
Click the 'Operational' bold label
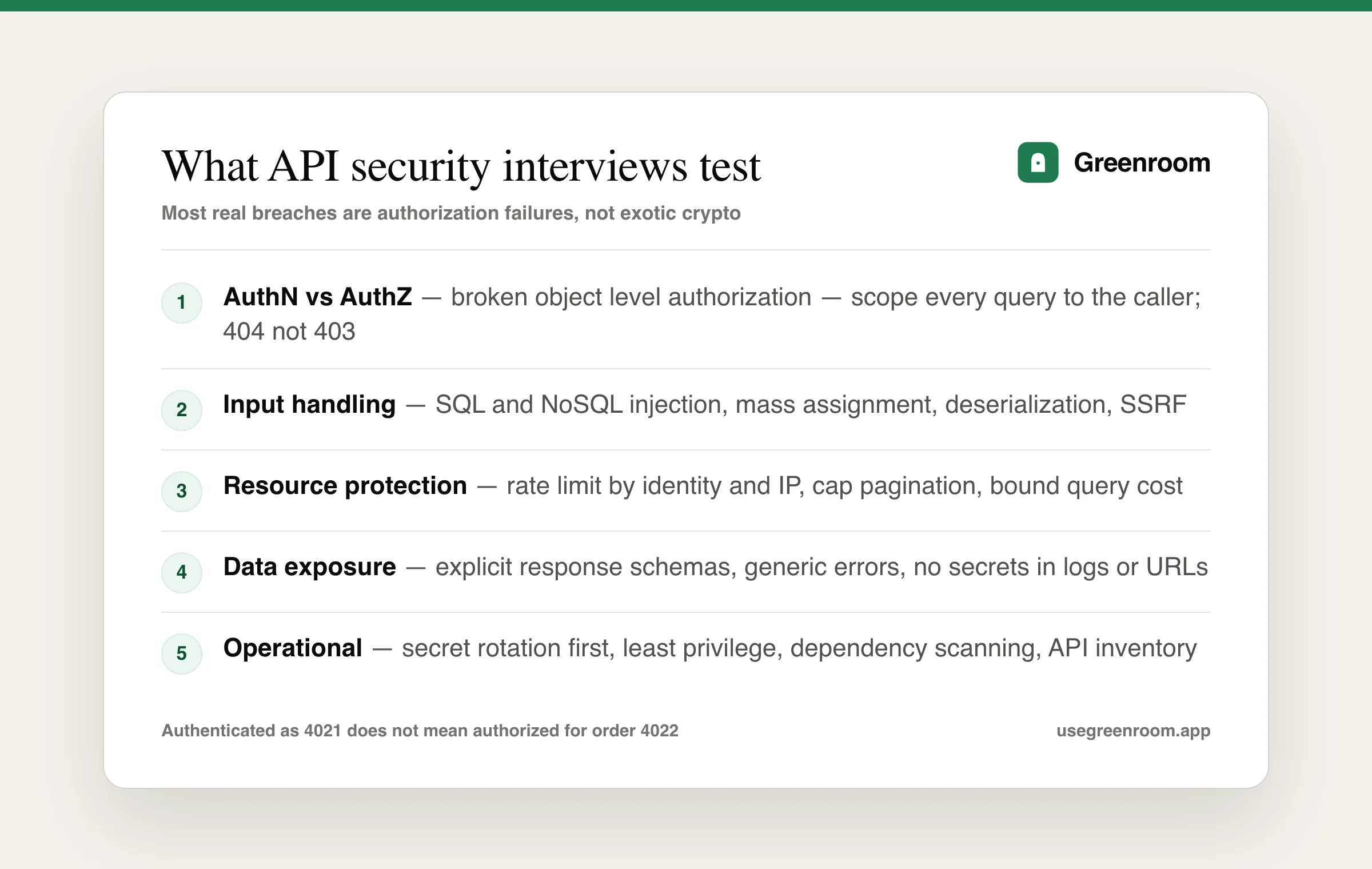click(x=293, y=648)
